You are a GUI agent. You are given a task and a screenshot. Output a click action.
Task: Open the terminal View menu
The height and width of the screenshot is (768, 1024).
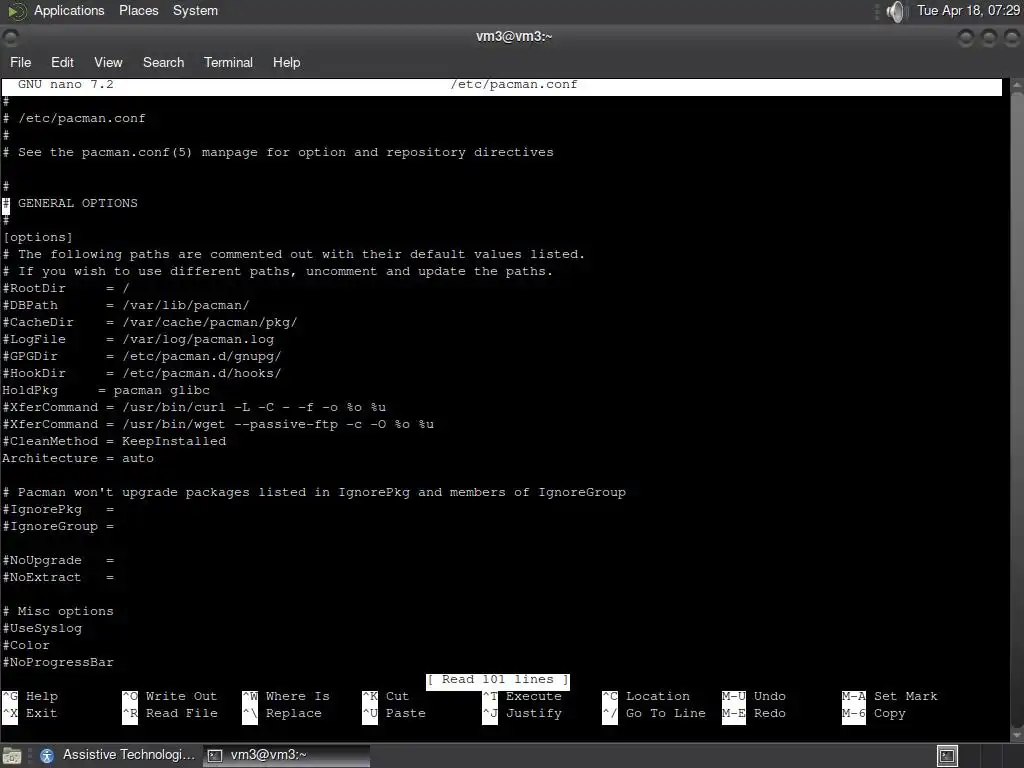108,62
